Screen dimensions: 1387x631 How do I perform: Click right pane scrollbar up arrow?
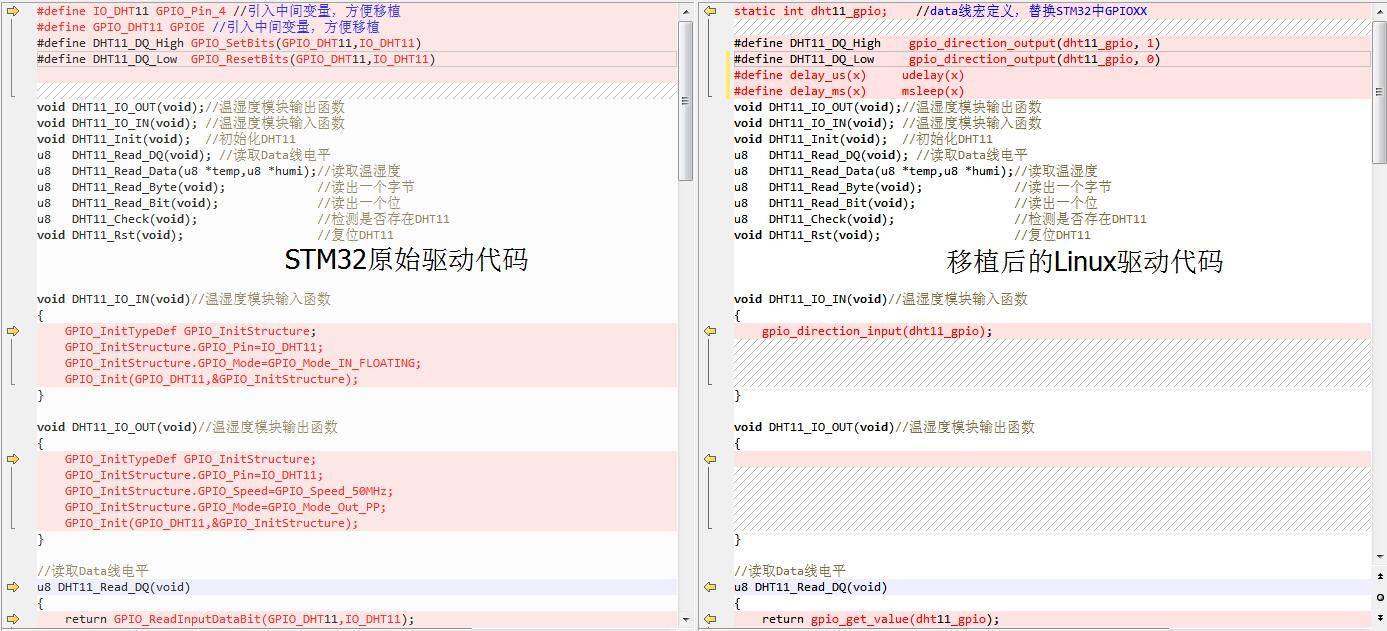(1379, 11)
